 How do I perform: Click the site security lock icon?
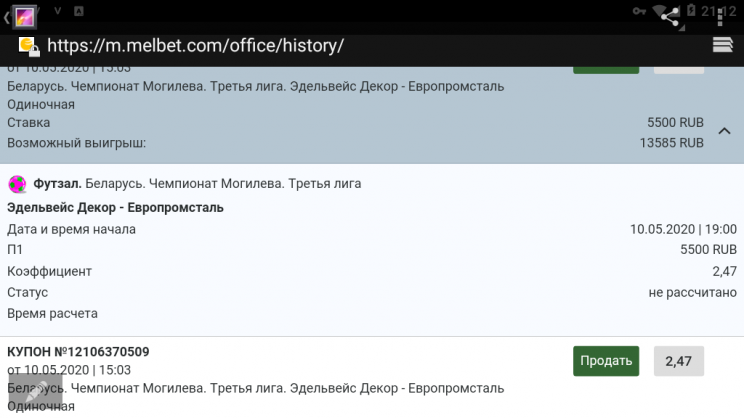(28, 46)
